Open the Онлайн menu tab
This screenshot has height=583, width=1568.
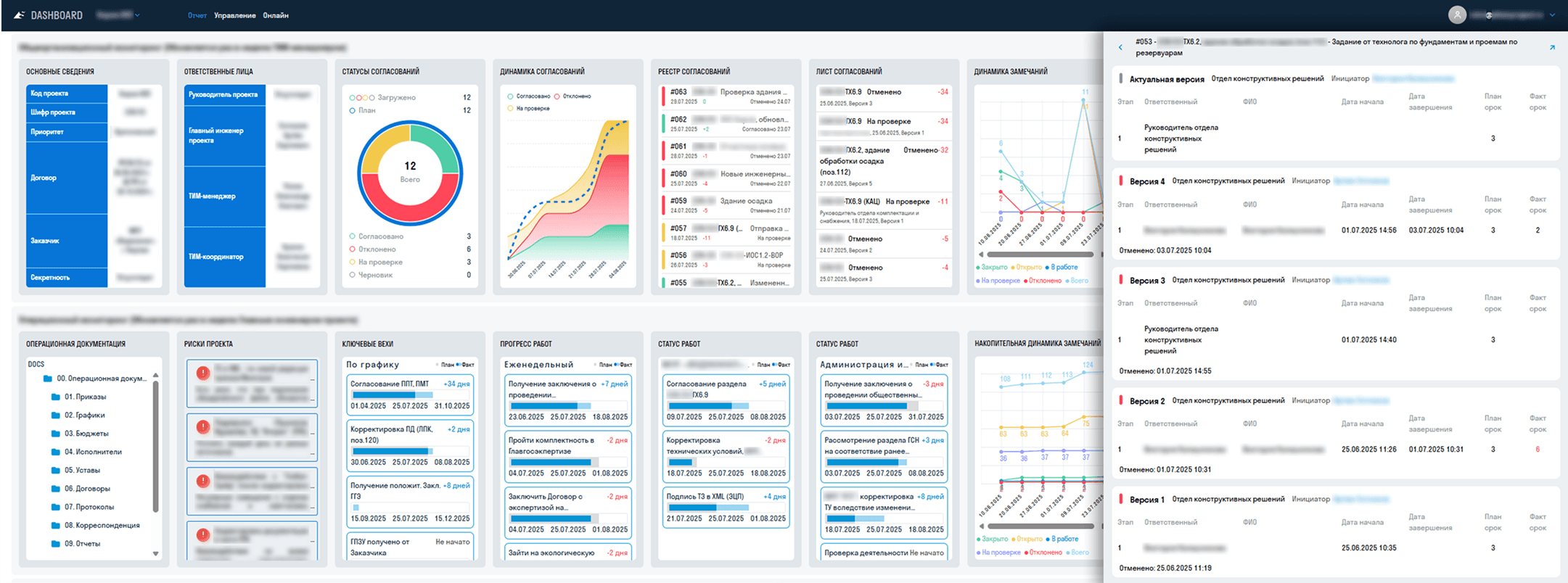pos(276,15)
